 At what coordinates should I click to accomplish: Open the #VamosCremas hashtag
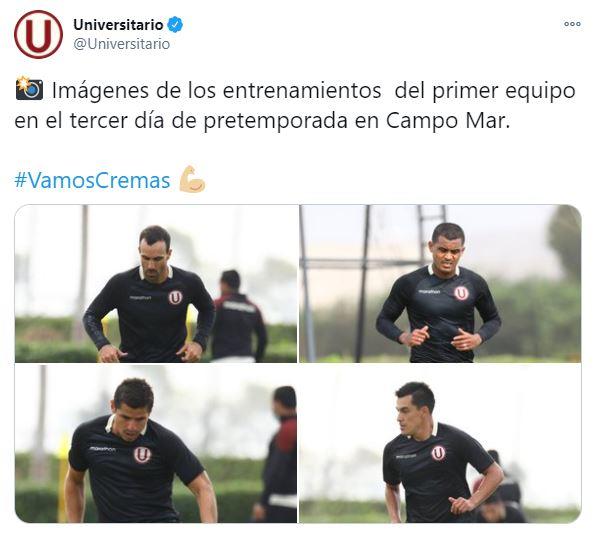[x=92, y=180]
